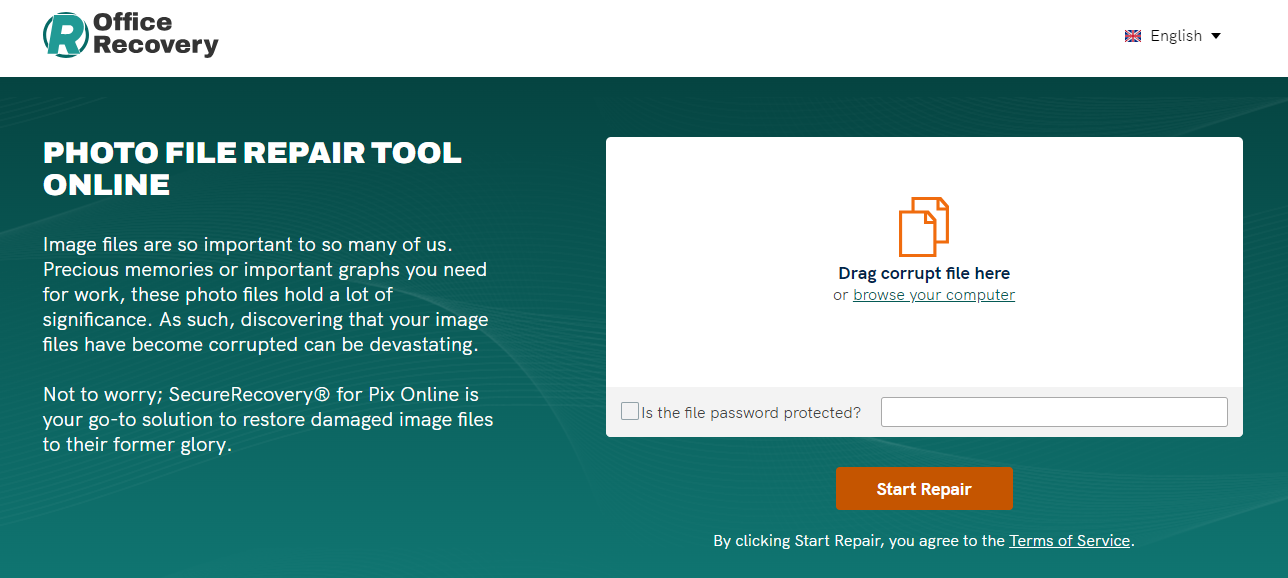This screenshot has height=578, width=1288.
Task: Open the Terms of Service link
Action: [1069, 541]
